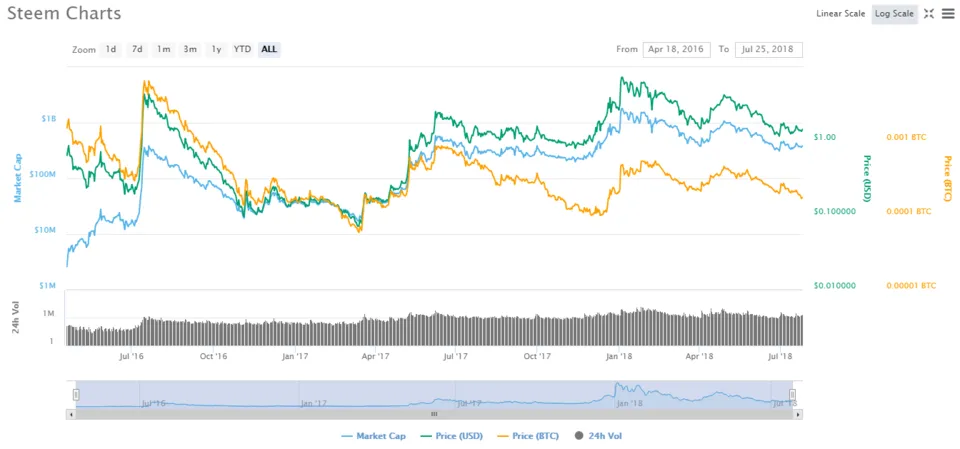Set zoom to 1m
The width and height of the screenshot is (960, 449).
pos(163,49)
